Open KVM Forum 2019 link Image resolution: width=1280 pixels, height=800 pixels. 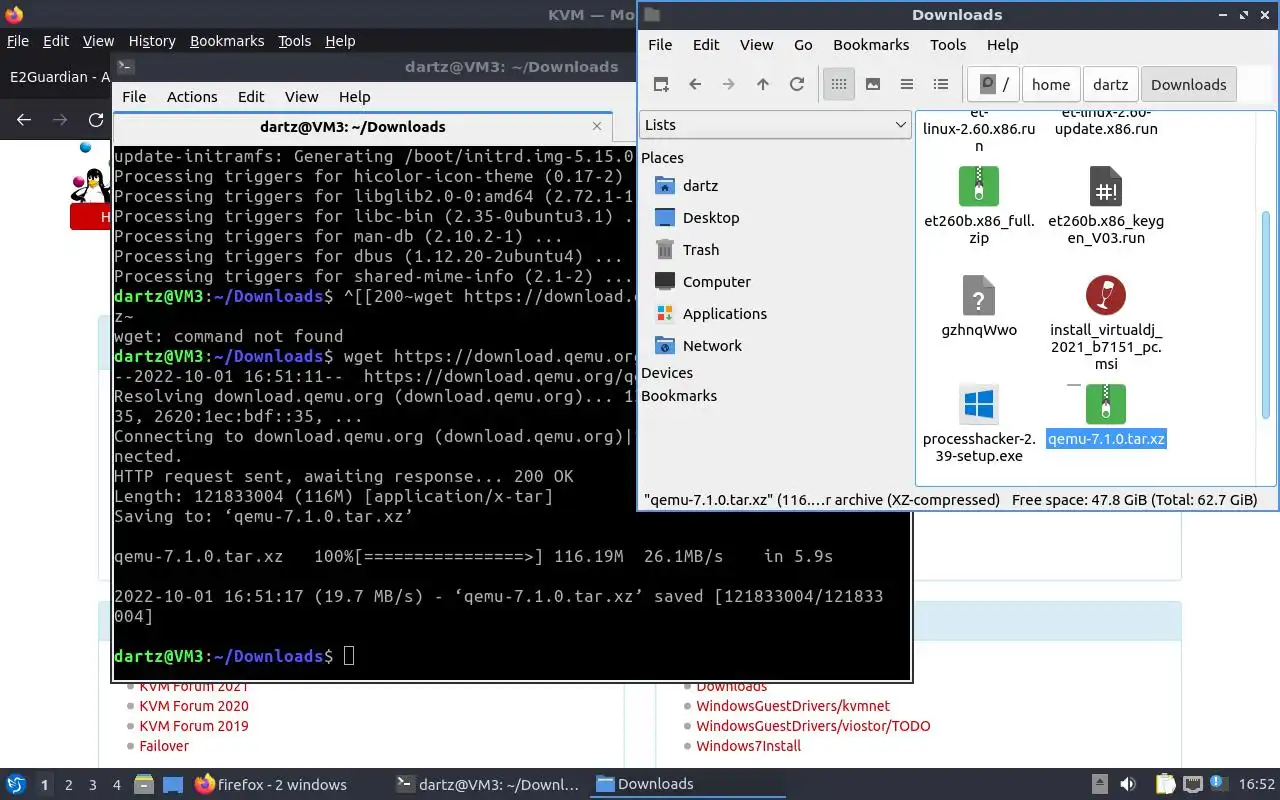(194, 726)
